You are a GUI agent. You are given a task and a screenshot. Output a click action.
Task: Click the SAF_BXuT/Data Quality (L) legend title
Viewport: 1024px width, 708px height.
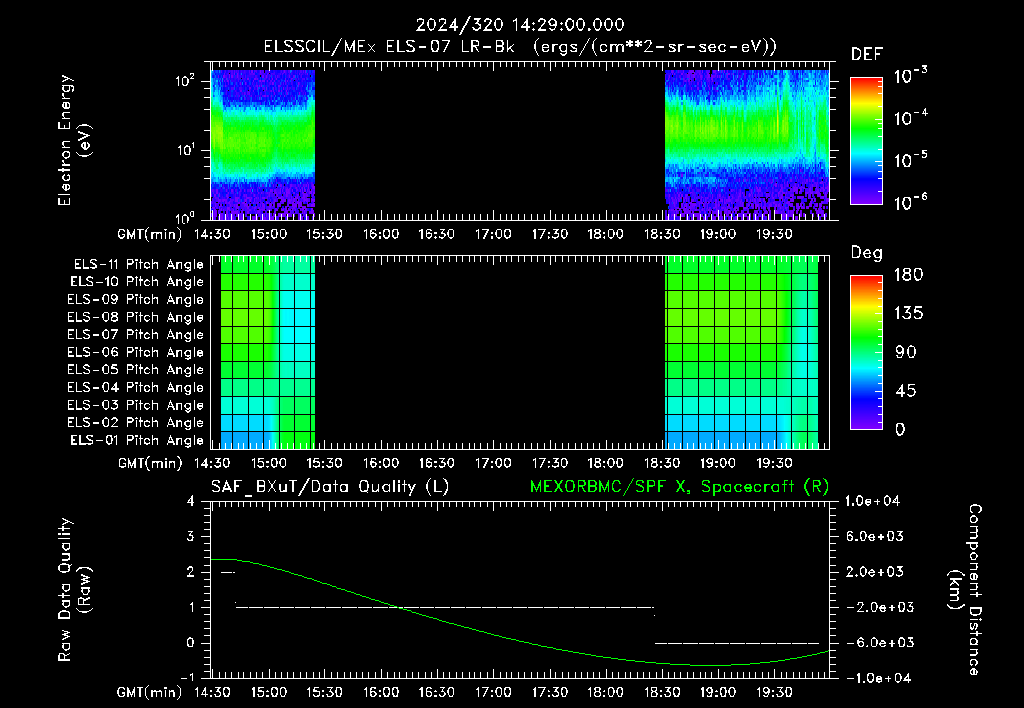tap(330, 487)
